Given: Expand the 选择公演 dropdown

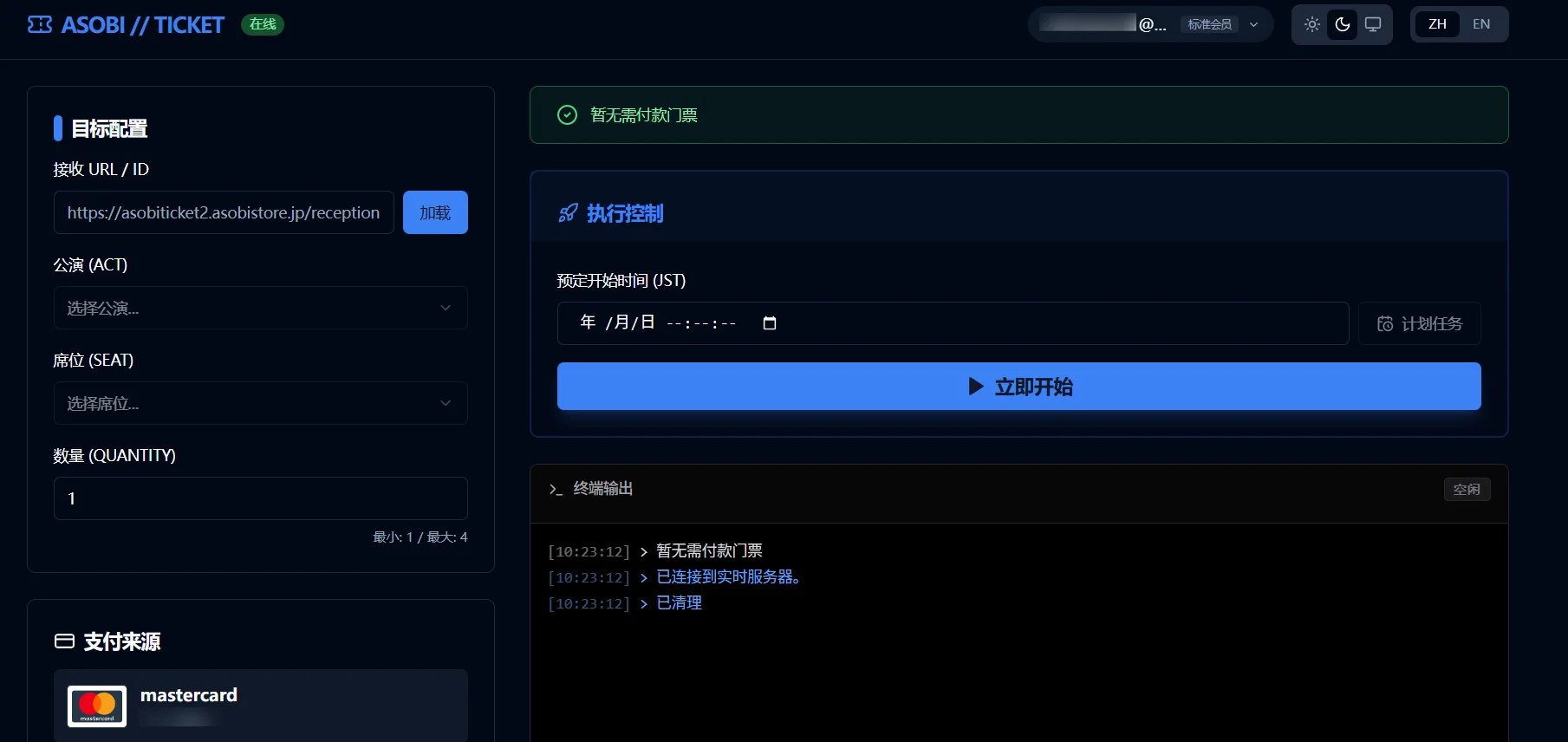Looking at the screenshot, I should pos(260,308).
